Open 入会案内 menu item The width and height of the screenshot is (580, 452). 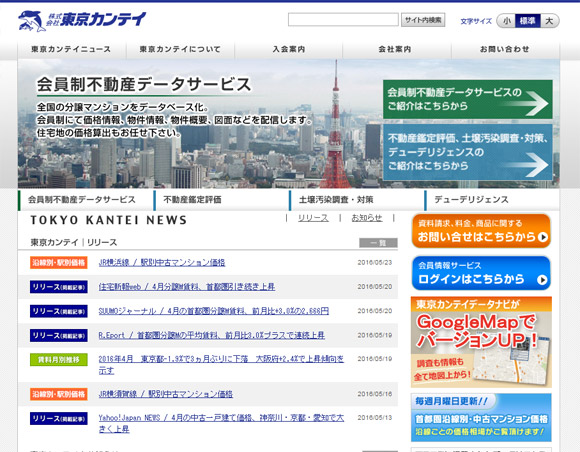(x=289, y=49)
